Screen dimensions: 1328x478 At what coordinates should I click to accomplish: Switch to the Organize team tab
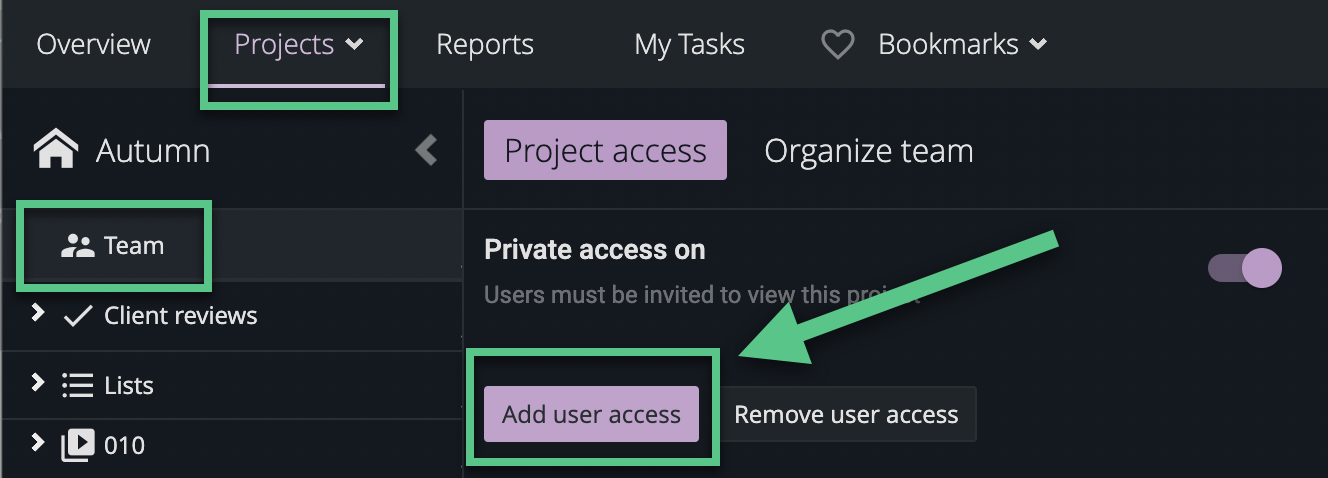(x=868, y=151)
